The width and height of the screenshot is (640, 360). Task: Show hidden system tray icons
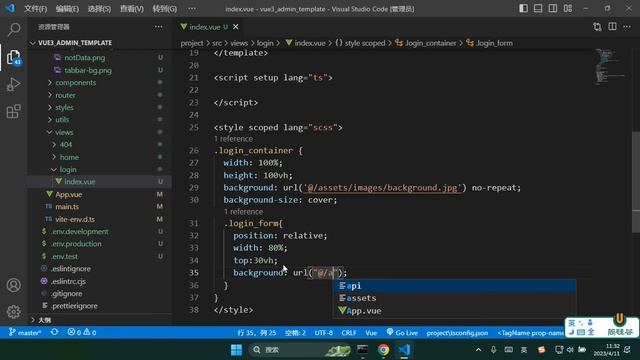tap(478, 350)
